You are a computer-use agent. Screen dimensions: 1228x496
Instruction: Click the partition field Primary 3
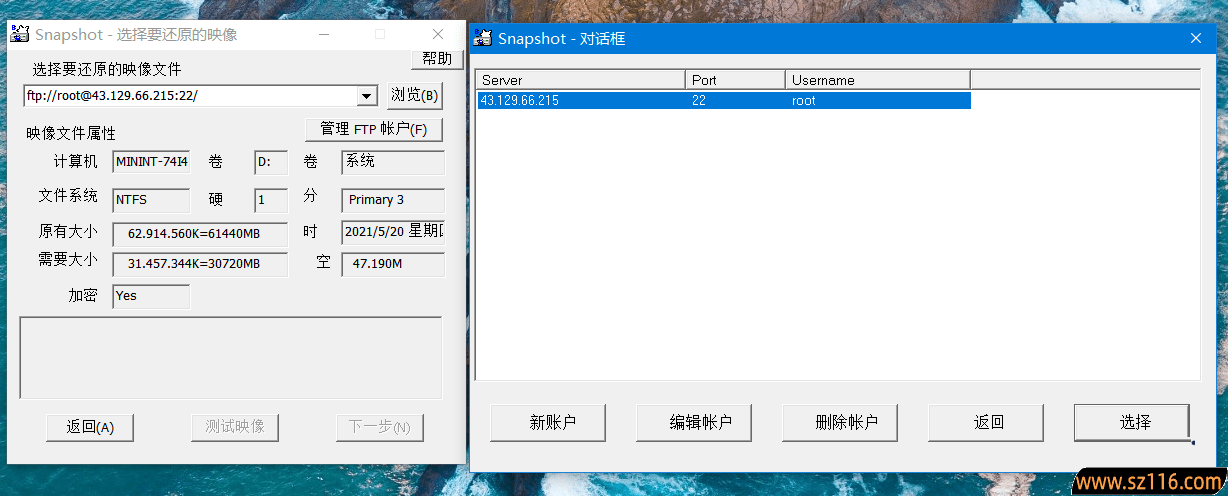coord(393,200)
